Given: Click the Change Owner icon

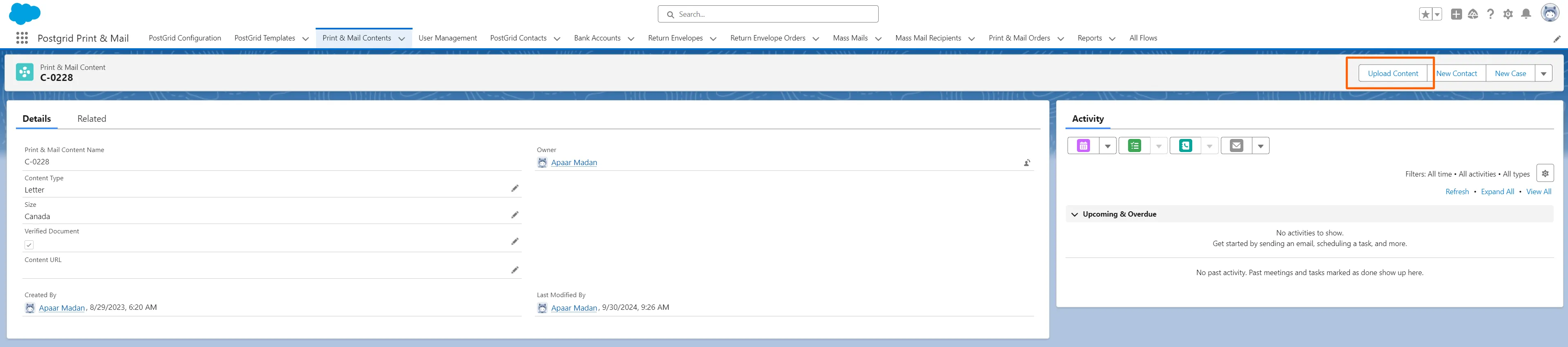Looking at the screenshot, I should click(1027, 163).
